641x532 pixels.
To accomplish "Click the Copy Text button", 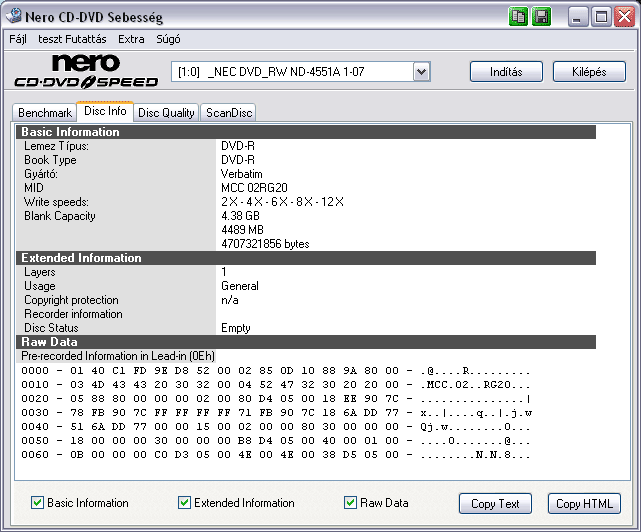I will (495, 503).
